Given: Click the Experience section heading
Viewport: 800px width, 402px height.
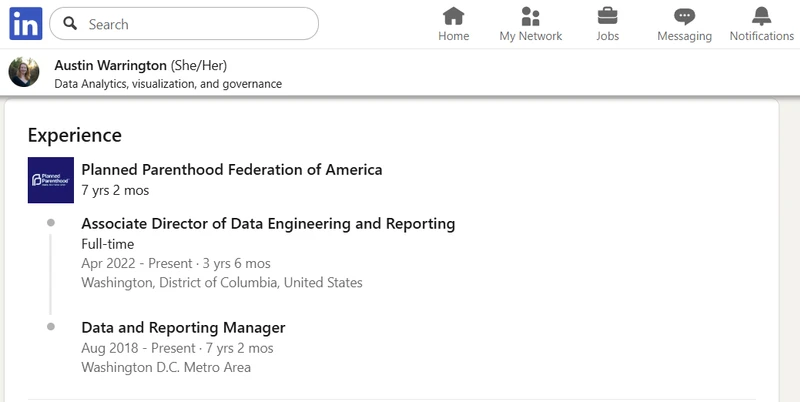Looking at the screenshot, I should click(74, 135).
